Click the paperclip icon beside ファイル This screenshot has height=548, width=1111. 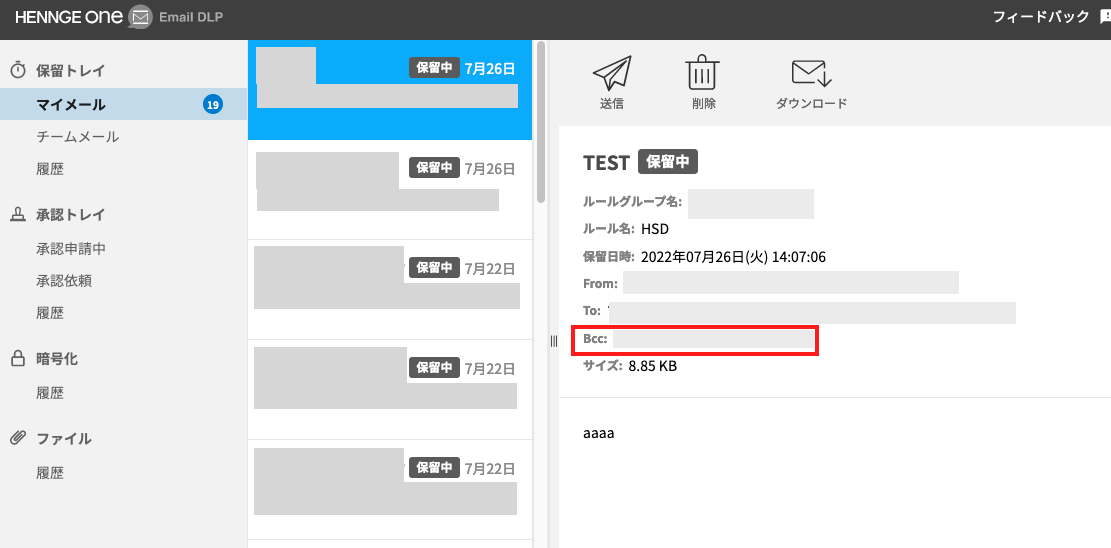point(18,438)
